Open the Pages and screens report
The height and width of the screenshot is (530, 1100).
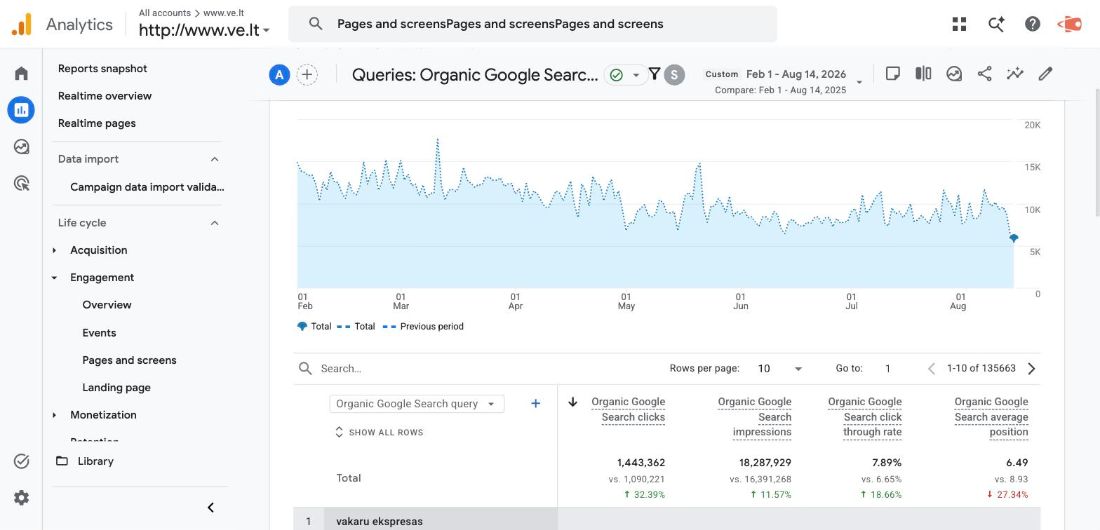pyautogui.click(x=129, y=360)
